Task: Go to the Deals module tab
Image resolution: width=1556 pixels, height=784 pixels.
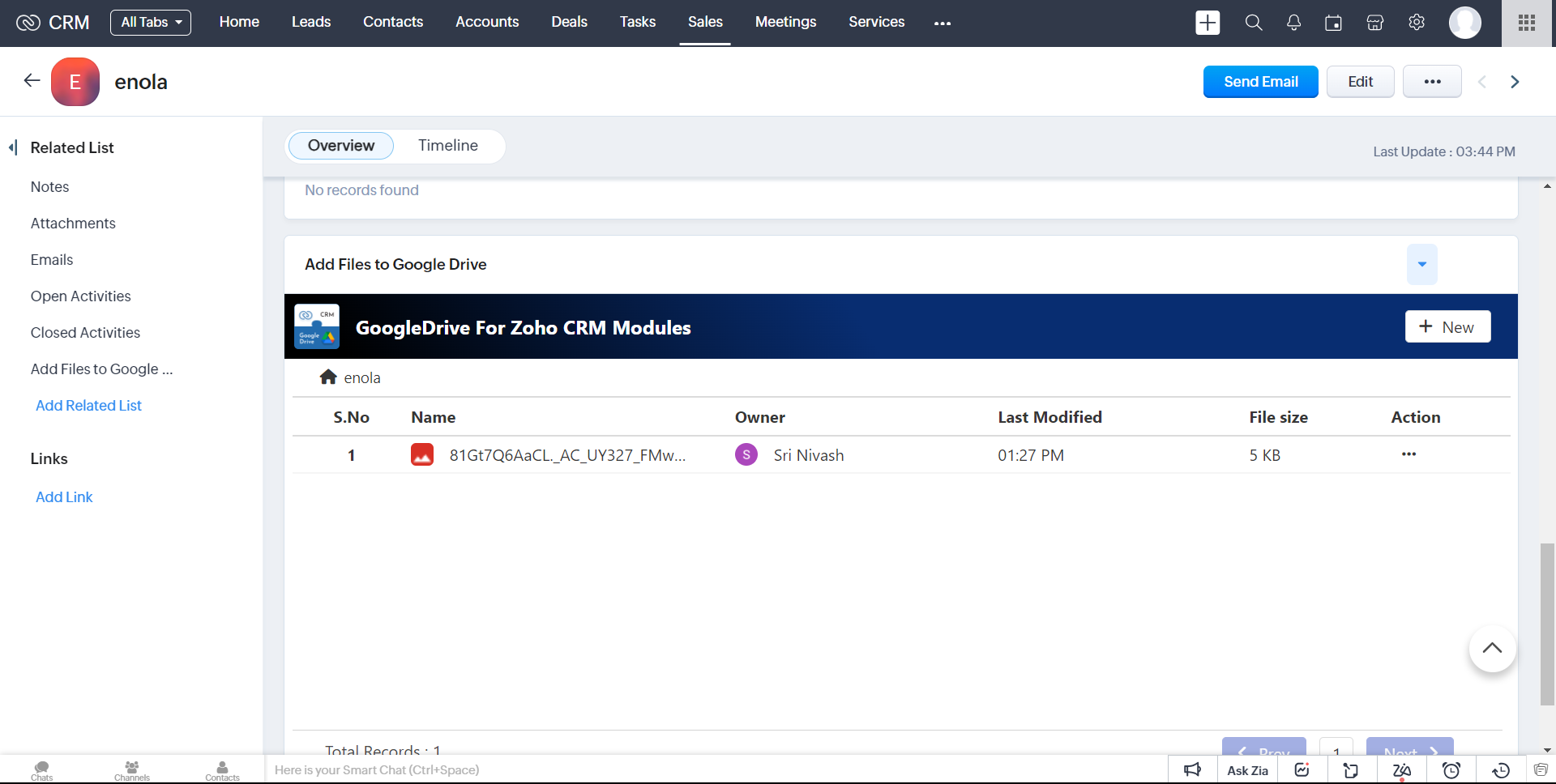Action: tap(569, 23)
